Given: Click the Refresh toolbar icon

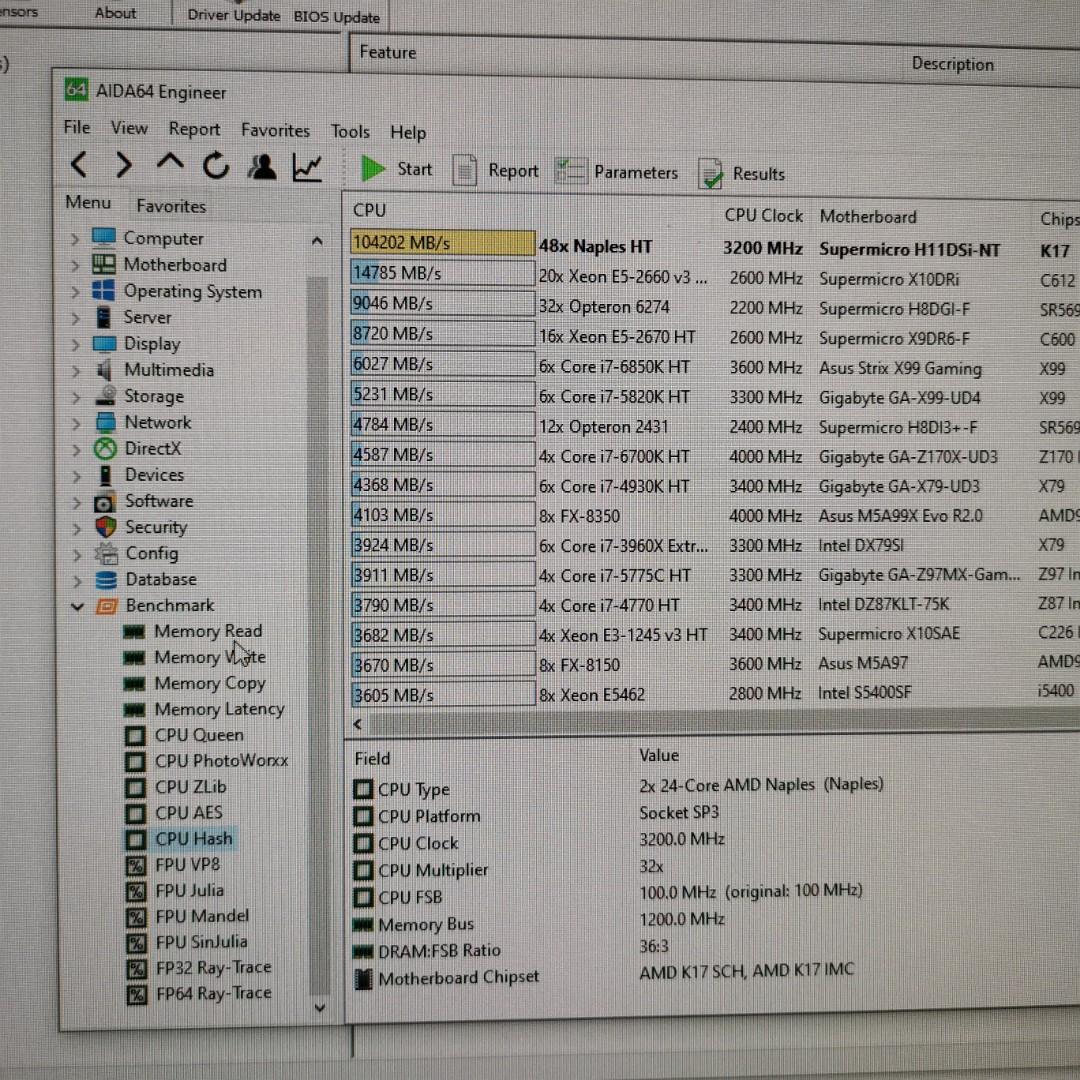Looking at the screenshot, I should [216, 166].
